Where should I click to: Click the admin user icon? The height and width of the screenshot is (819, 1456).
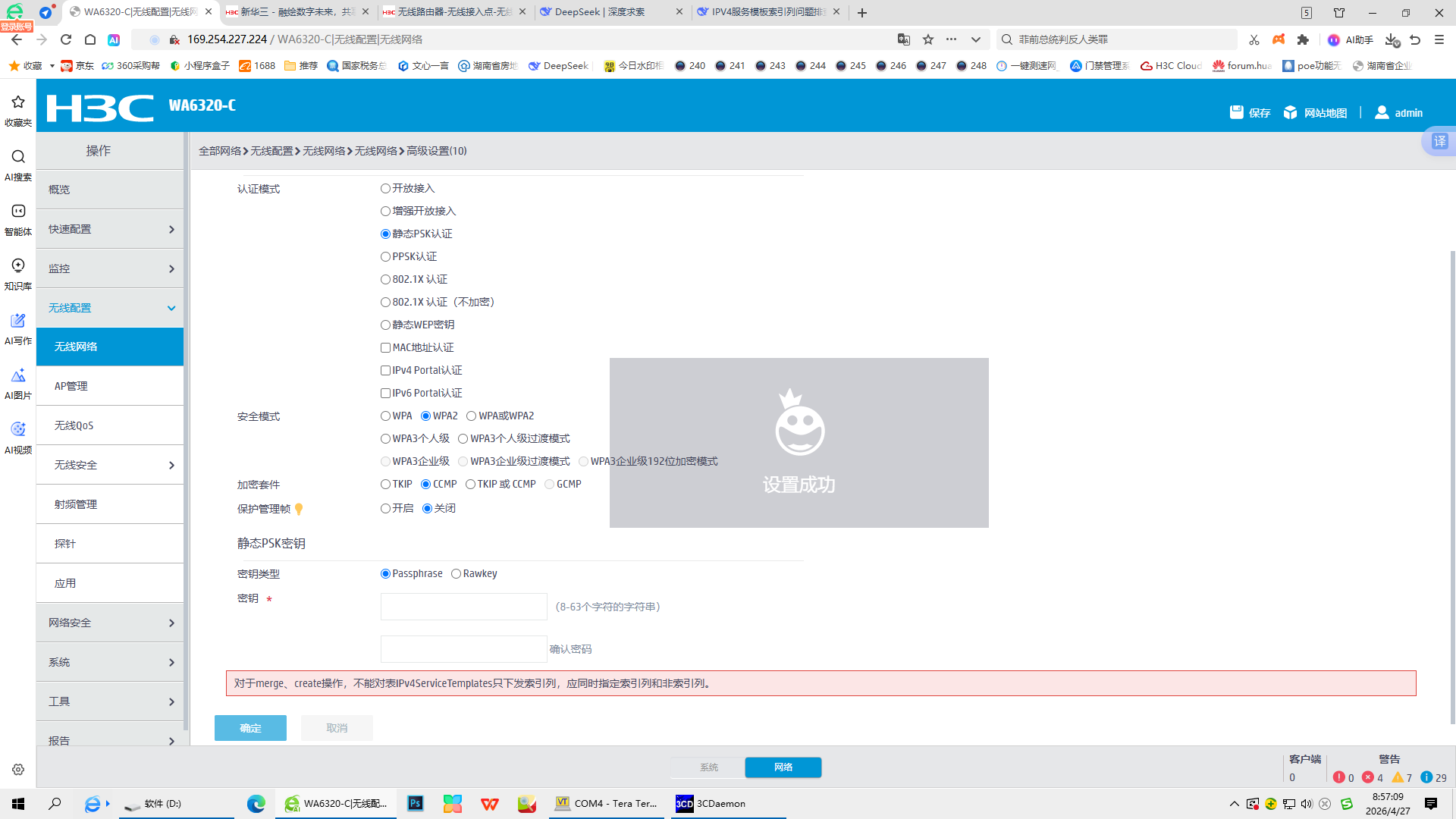(1382, 112)
